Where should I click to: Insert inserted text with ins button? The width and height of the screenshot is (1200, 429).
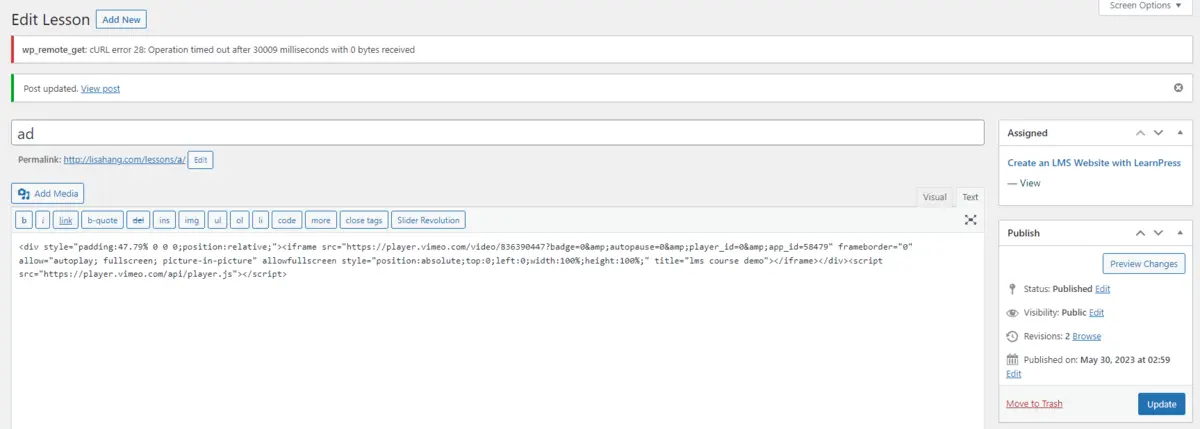click(x=164, y=220)
